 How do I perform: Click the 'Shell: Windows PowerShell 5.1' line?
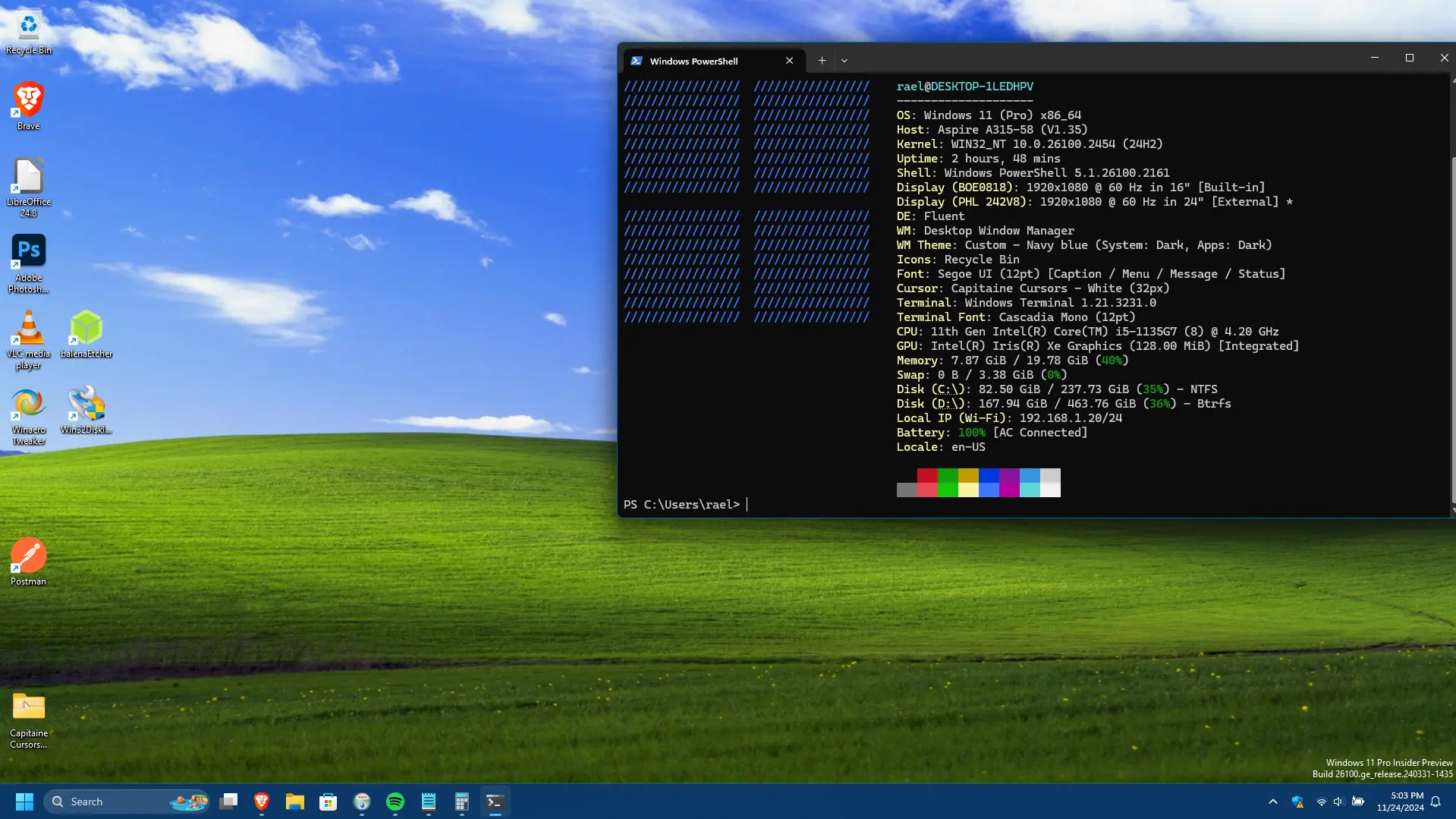click(1033, 173)
